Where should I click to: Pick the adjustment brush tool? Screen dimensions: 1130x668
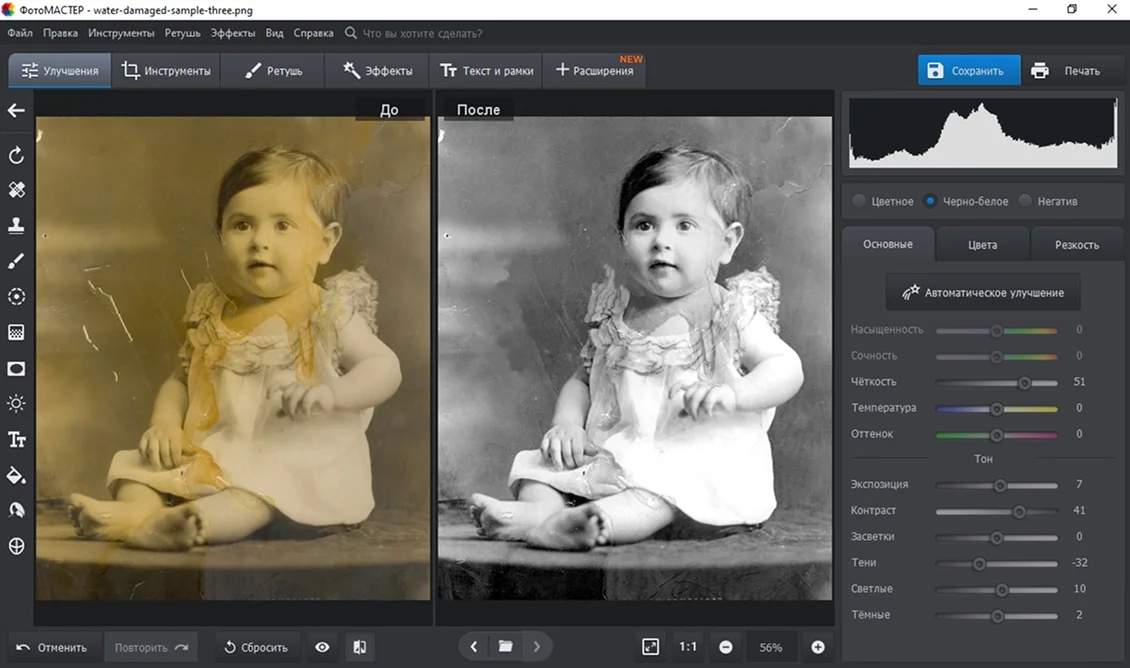[x=16, y=261]
